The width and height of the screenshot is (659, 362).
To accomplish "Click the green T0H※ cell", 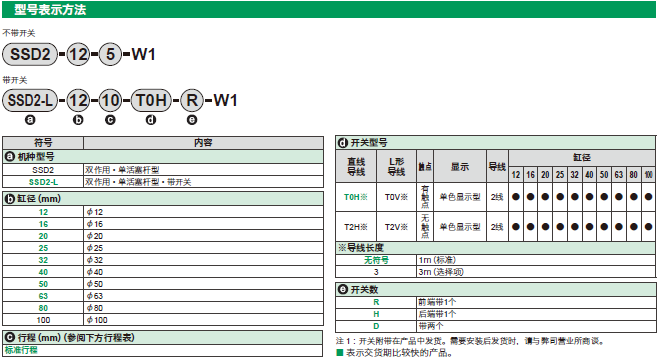I will point(356,197).
